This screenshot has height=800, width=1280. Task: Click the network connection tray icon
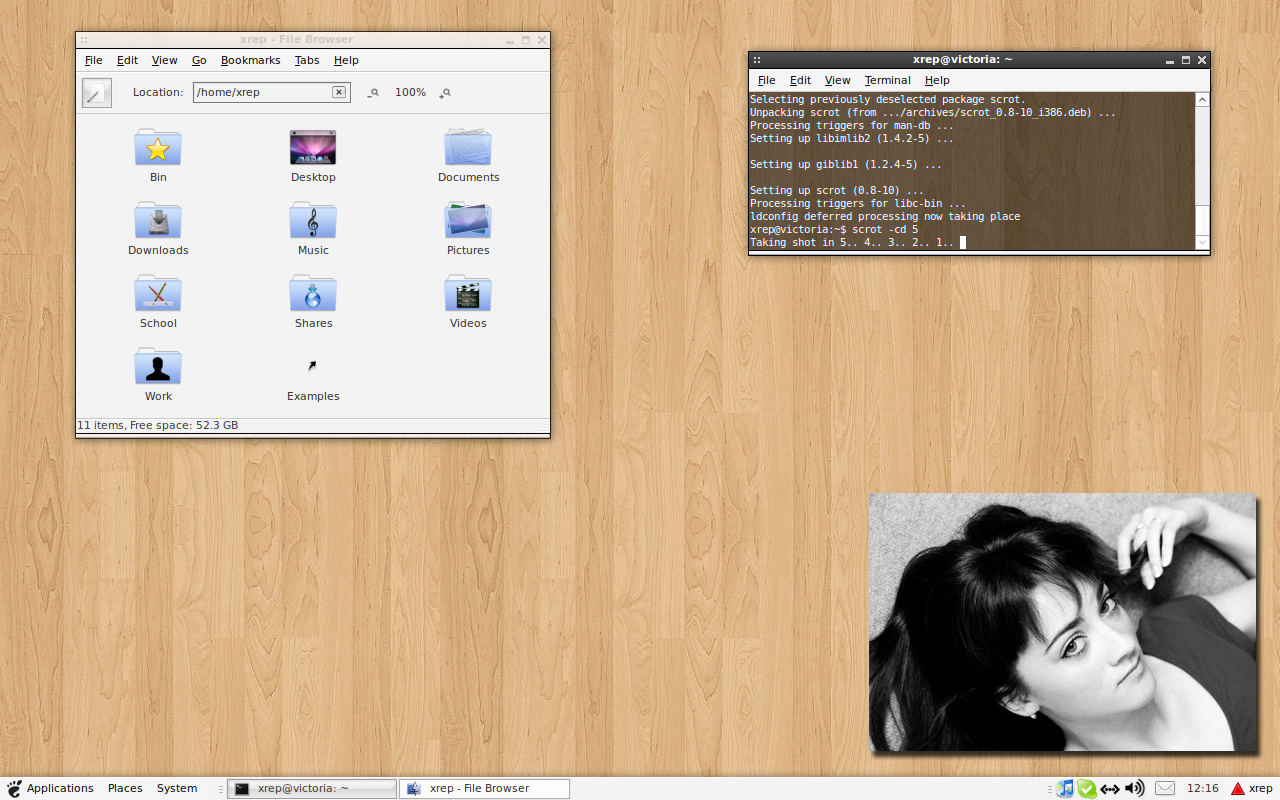[x=1110, y=788]
